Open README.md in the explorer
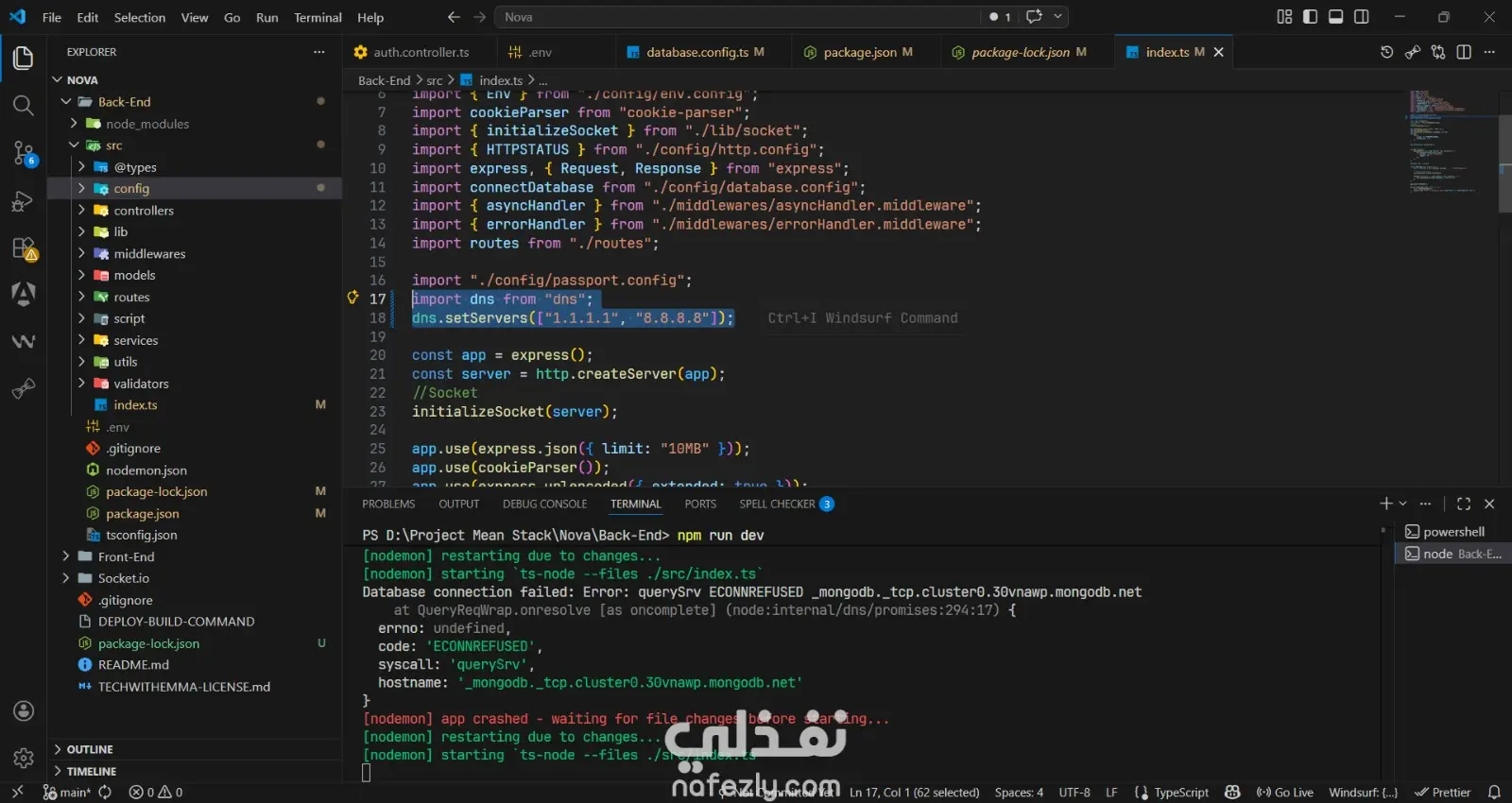The height and width of the screenshot is (803, 1512). (133, 664)
